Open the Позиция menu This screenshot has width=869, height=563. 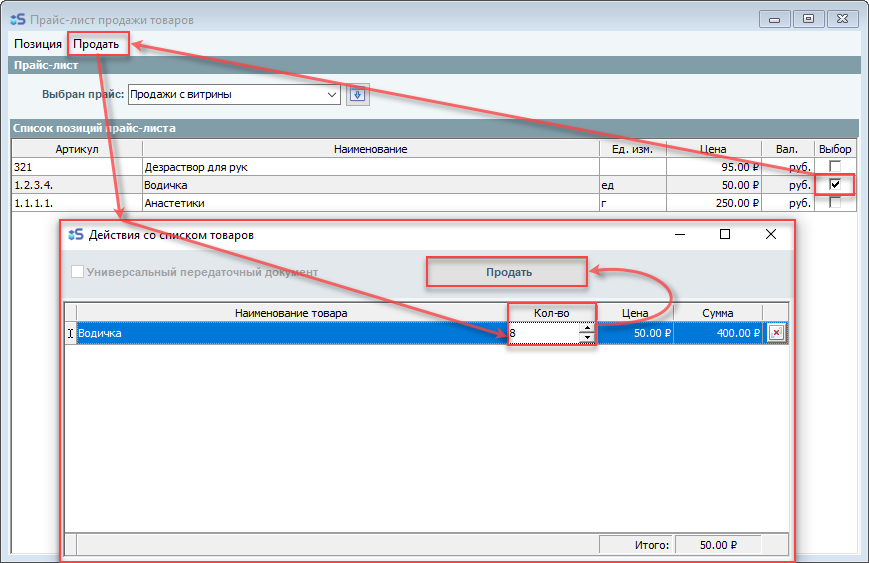(x=38, y=44)
